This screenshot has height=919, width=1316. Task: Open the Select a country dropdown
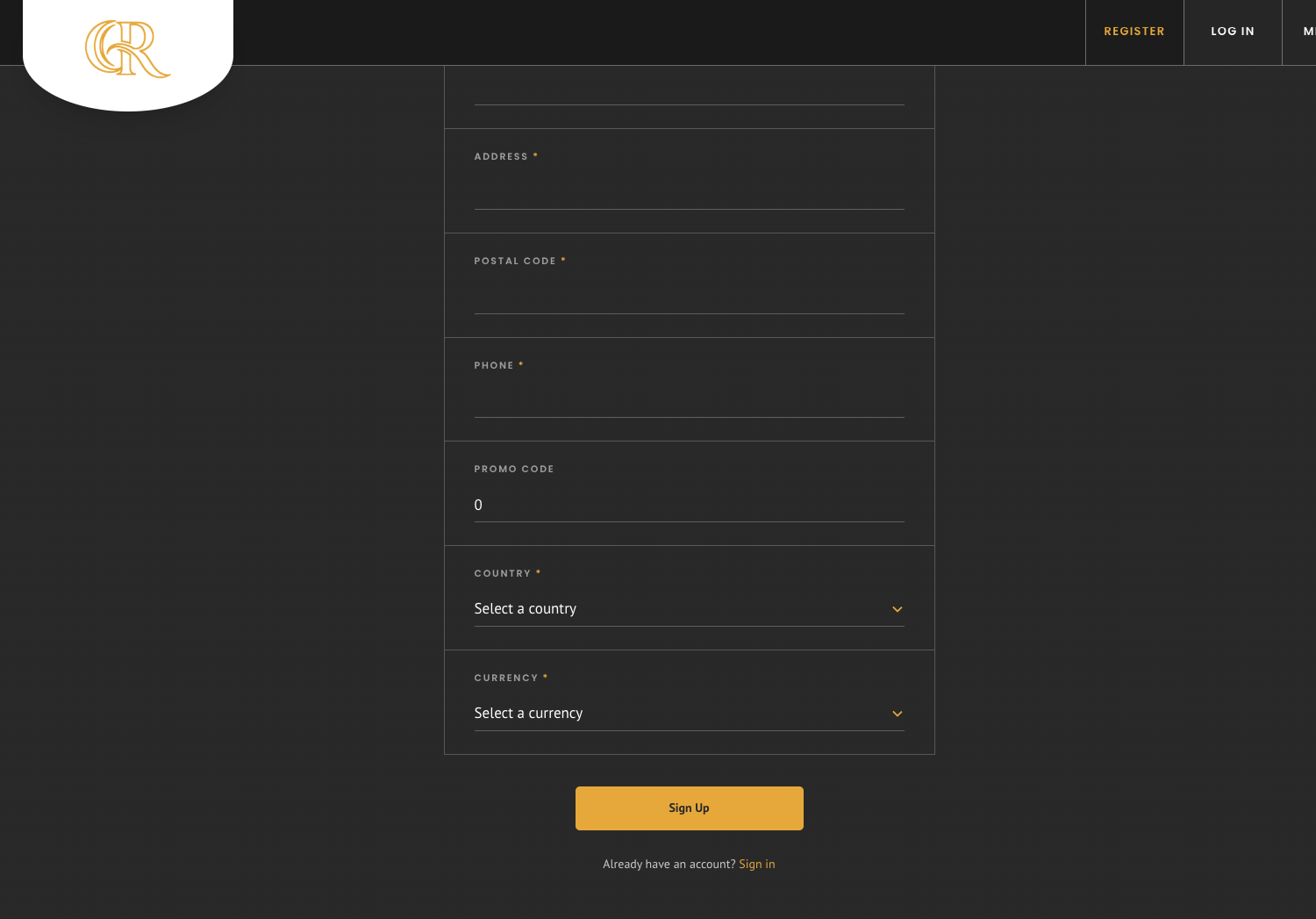point(689,609)
